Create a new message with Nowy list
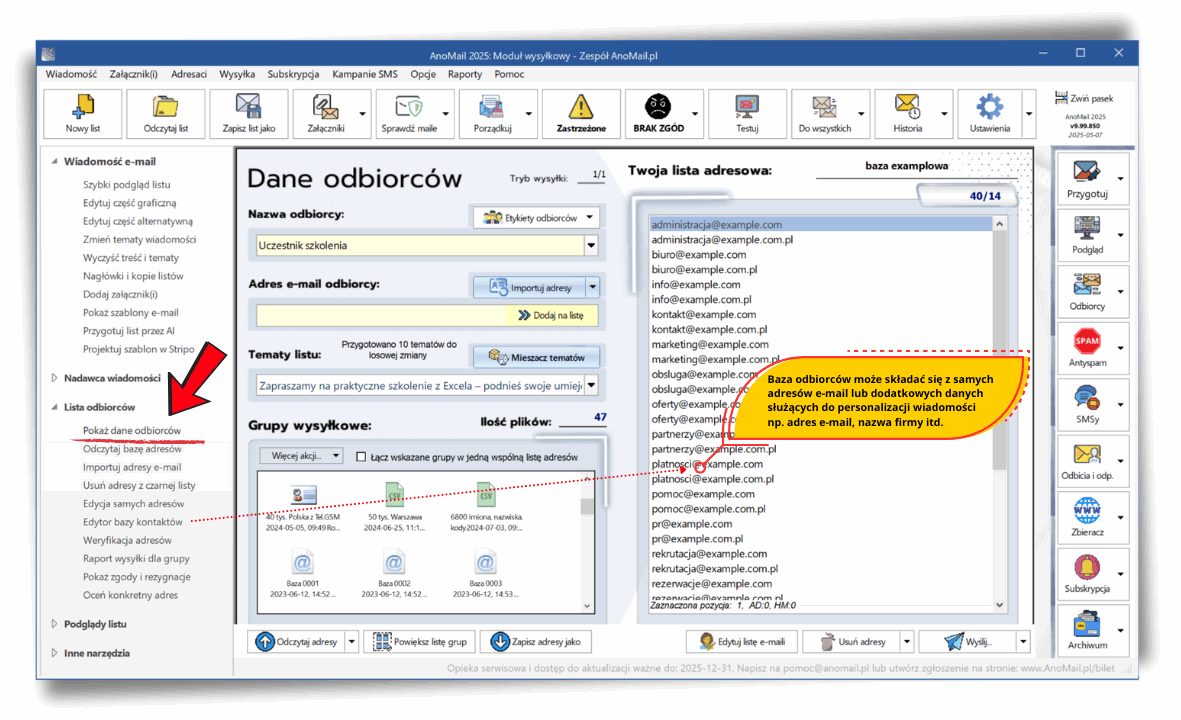 [x=83, y=114]
